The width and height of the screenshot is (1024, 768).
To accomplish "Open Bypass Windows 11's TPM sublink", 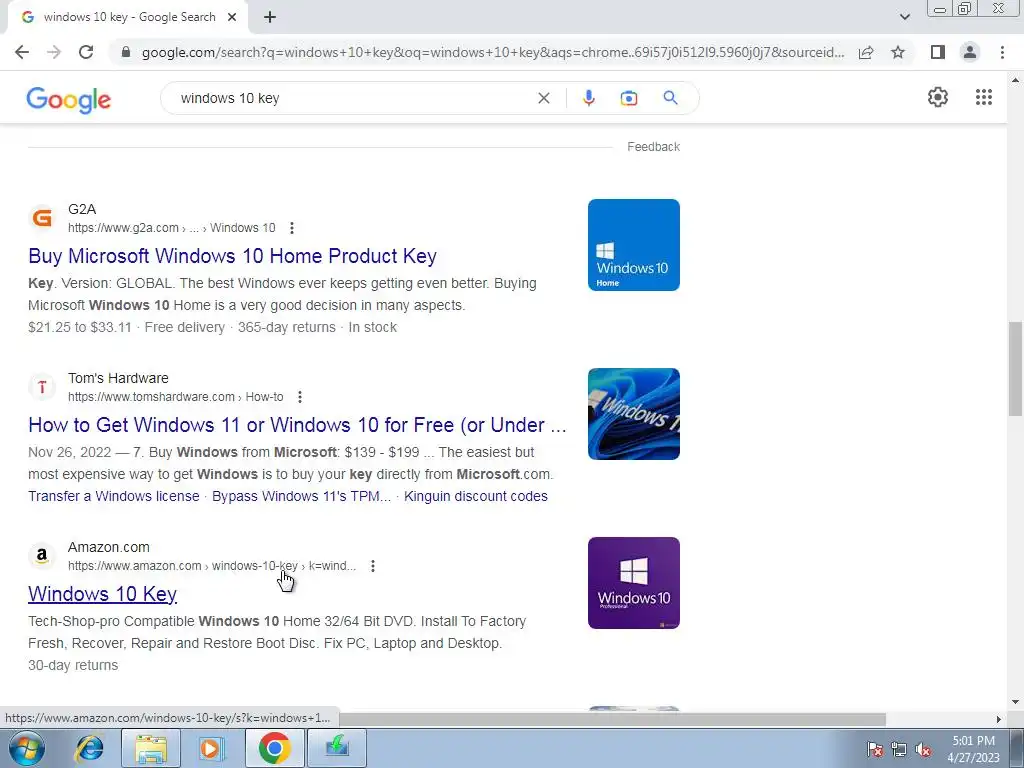I will 302,496.
